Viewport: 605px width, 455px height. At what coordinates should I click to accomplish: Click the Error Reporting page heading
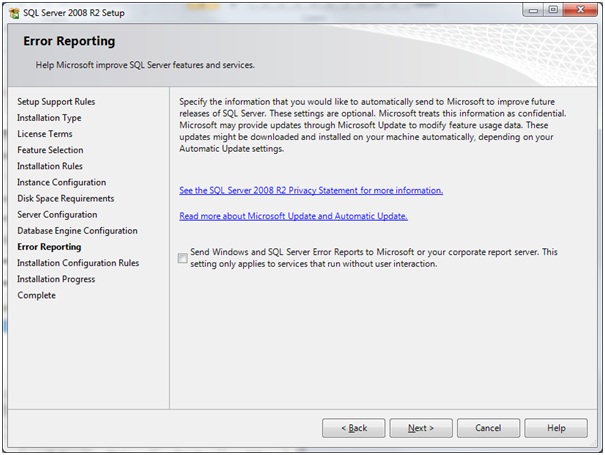click(x=69, y=41)
